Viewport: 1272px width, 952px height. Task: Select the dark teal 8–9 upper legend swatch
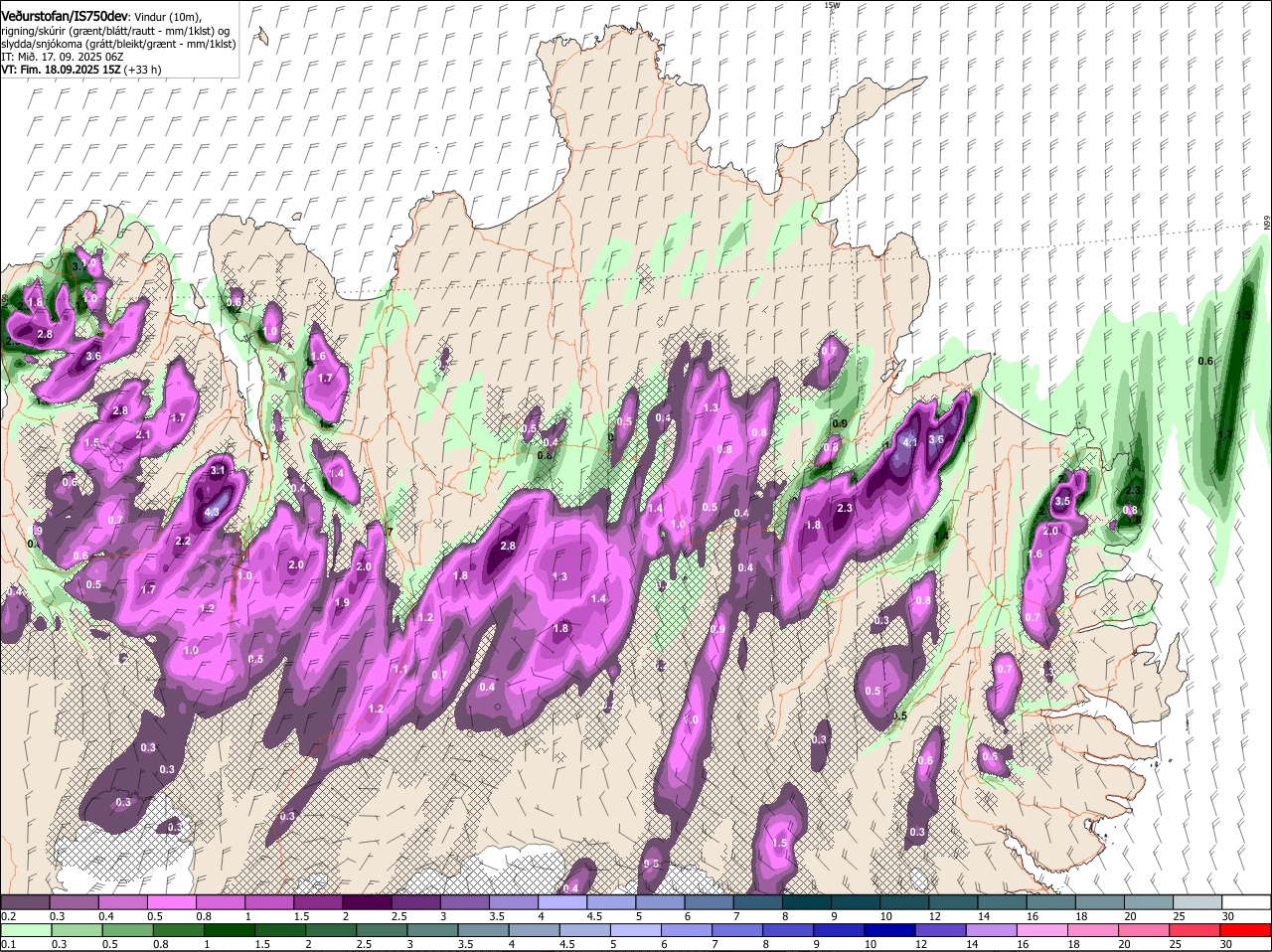[x=808, y=902]
